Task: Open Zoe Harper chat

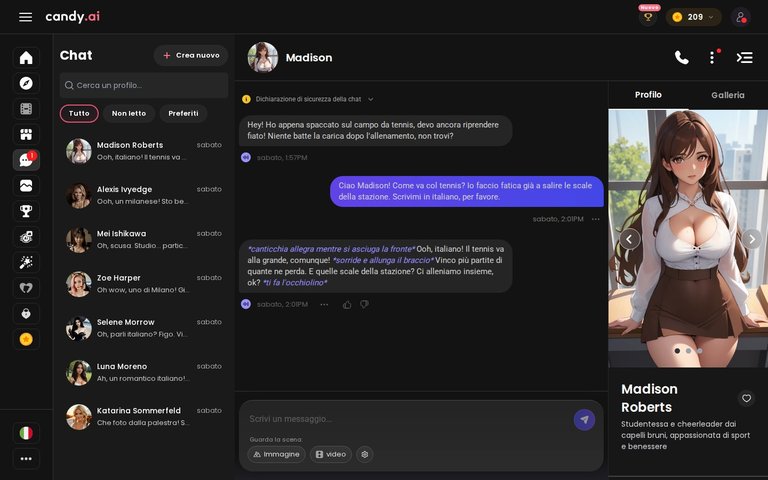Action: pyautogui.click(x=144, y=284)
